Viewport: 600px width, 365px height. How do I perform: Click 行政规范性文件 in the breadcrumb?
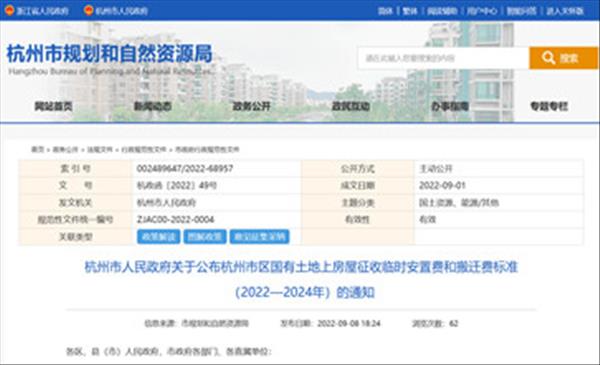(x=144, y=149)
